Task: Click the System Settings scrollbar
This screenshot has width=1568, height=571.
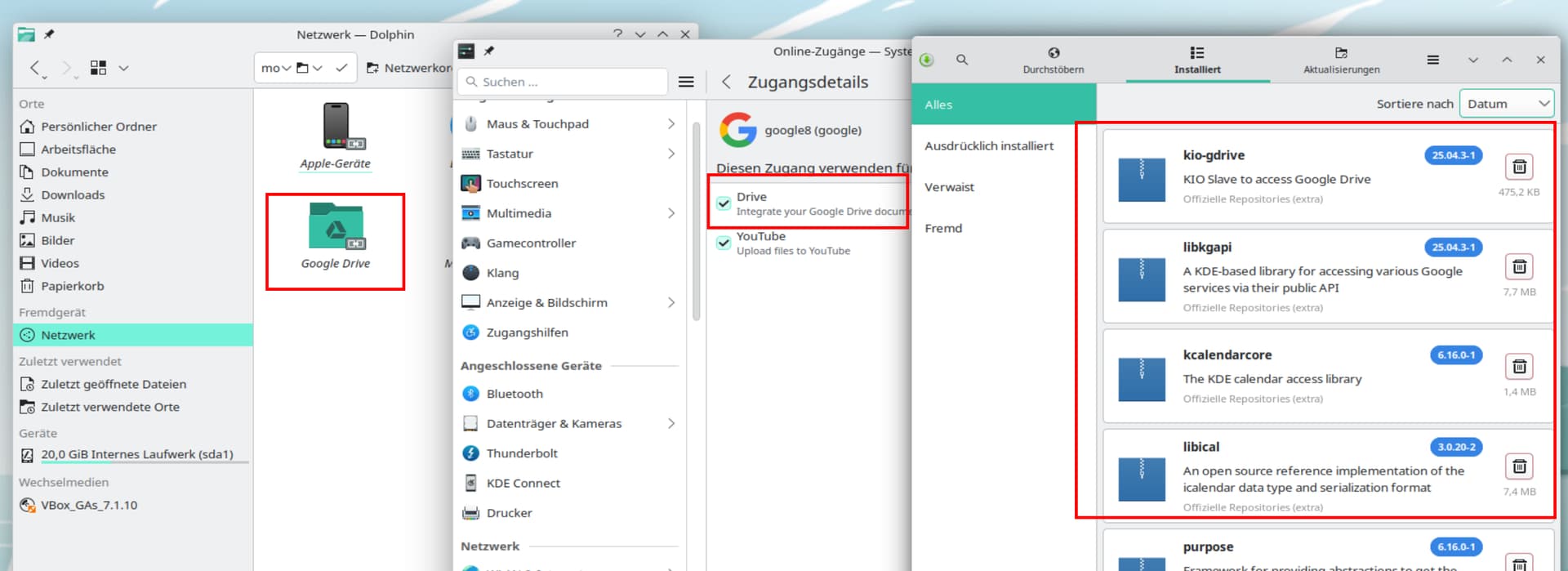Action: [697, 221]
